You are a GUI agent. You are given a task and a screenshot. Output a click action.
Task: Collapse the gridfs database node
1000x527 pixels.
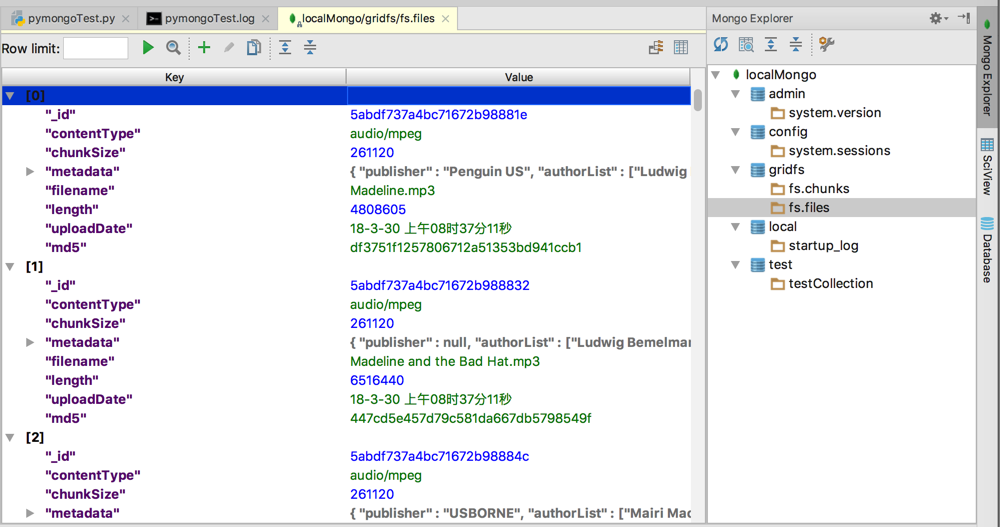[736, 170]
